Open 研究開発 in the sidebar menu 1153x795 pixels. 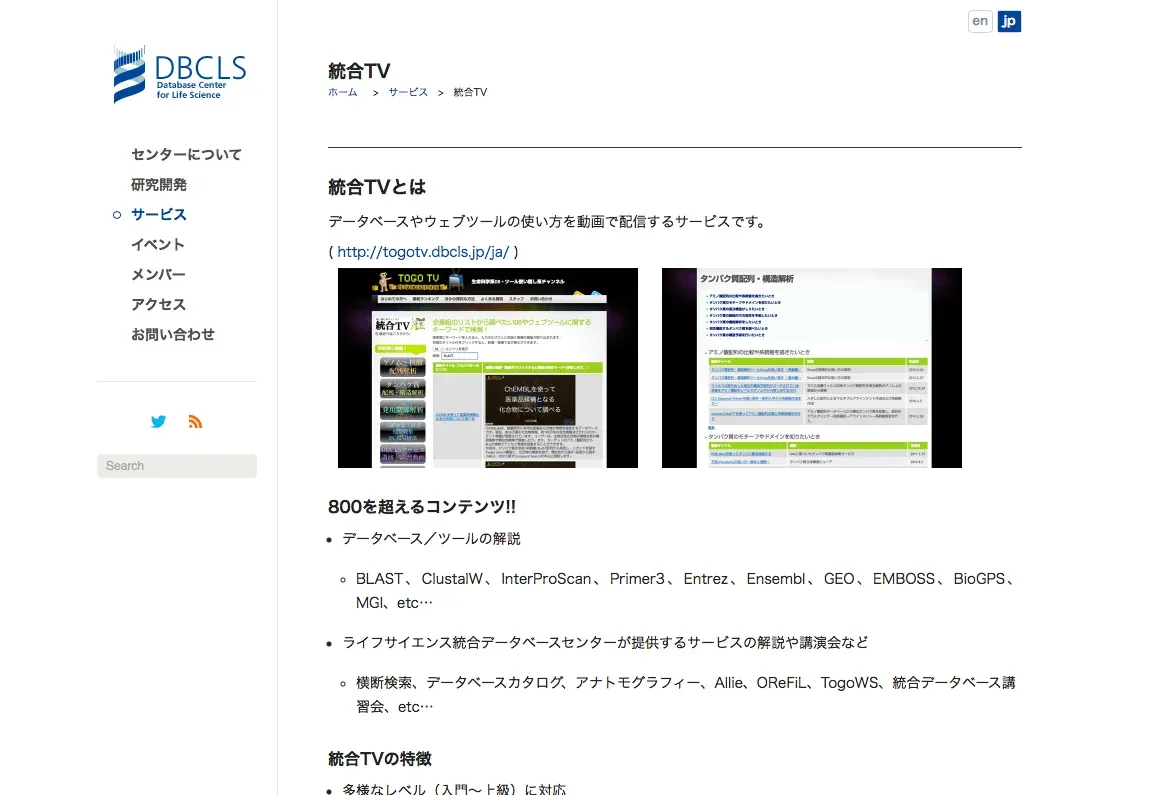[x=159, y=185]
